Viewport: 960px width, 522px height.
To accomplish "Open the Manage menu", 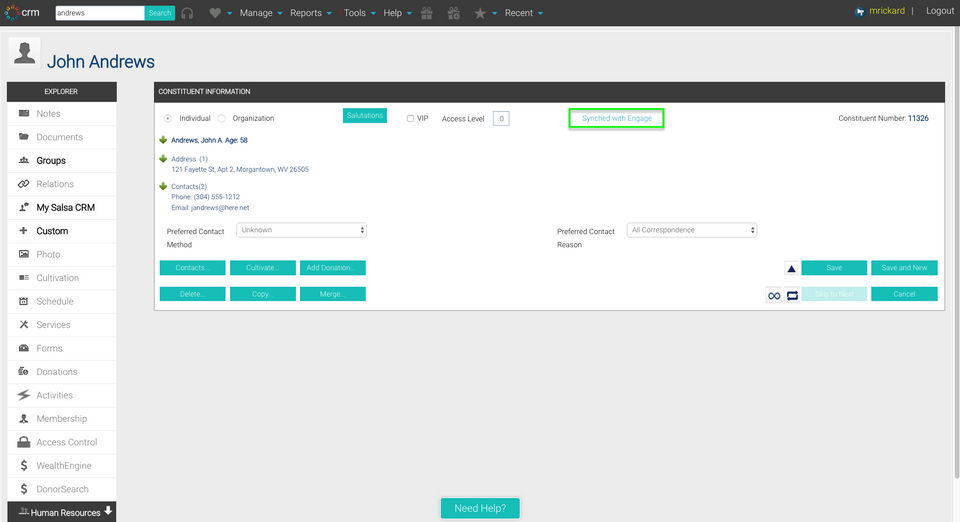I will click(x=261, y=13).
